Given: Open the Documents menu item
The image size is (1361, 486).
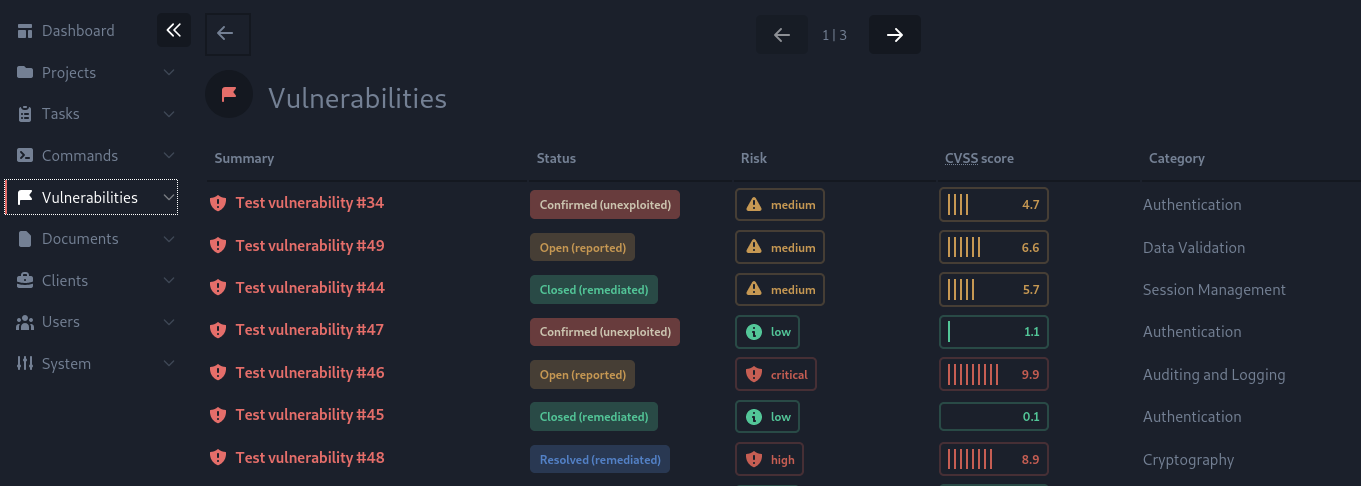Looking at the screenshot, I should (80, 239).
